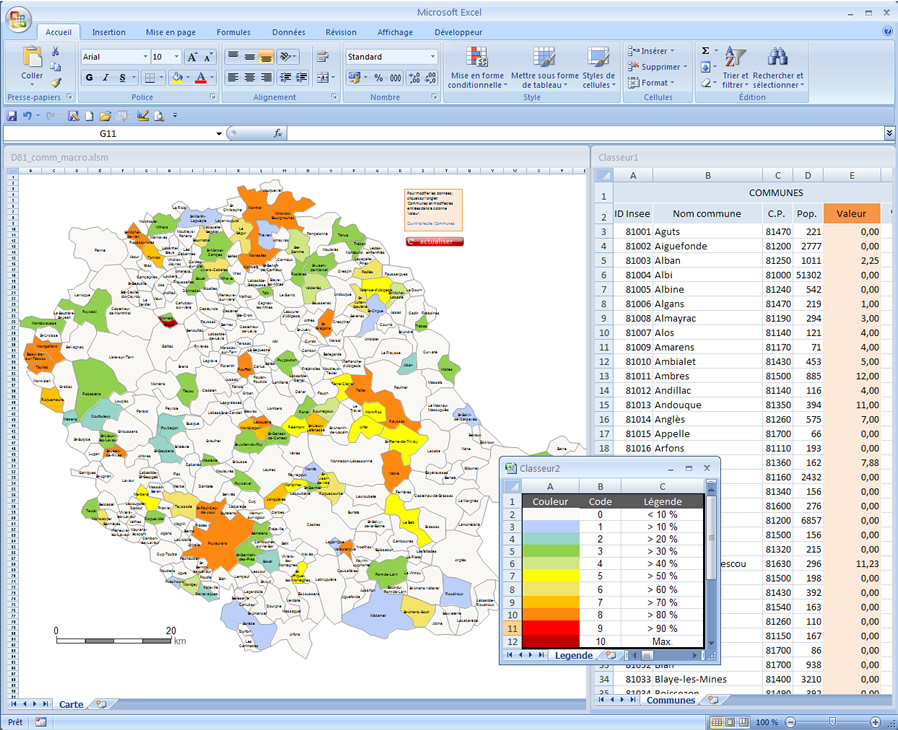898x730 pixels.
Task: Select the Communes sheet tab
Action: (x=671, y=700)
